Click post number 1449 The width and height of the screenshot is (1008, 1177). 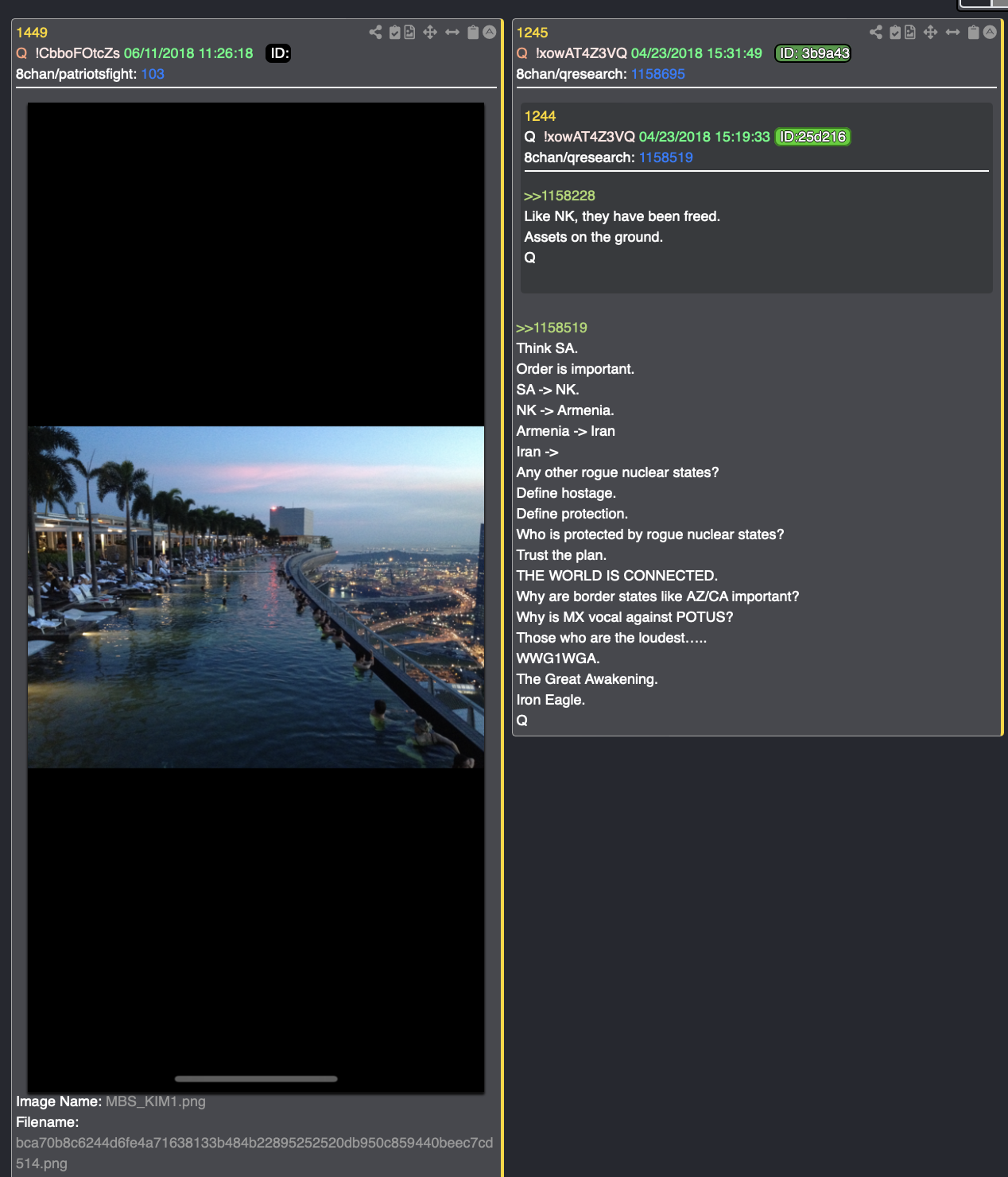(32, 33)
